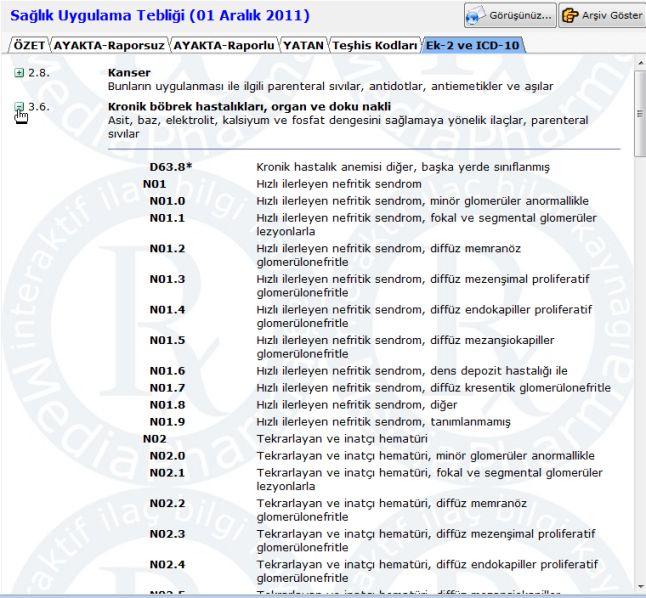Image resolution: width=646 pixels, height=598 pixels.
Task: Go to the YATAN tab
Action: click(301, 45)
